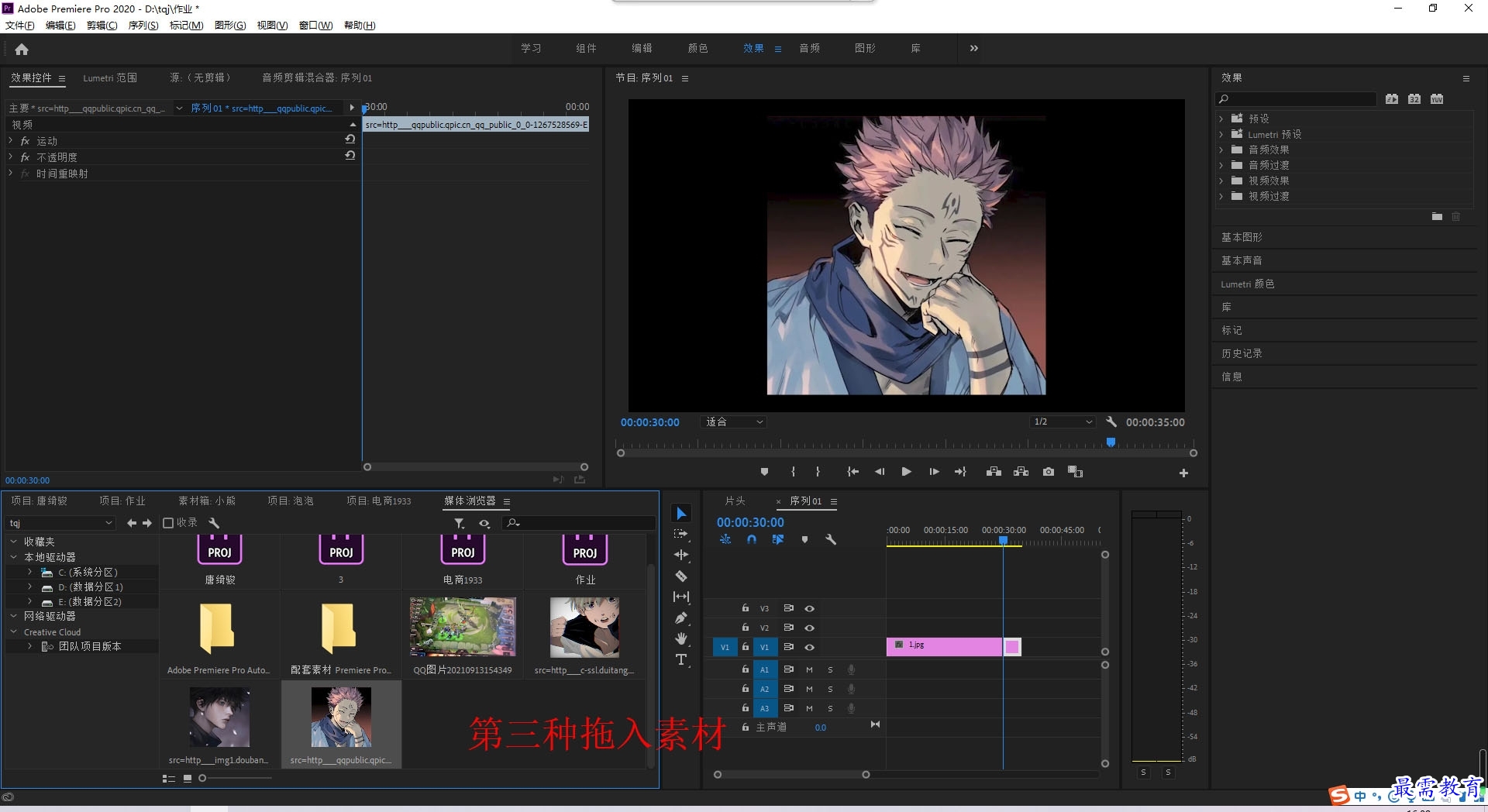1488x812 pixels.
Task: Solo audio track A2
Action: 830,689
